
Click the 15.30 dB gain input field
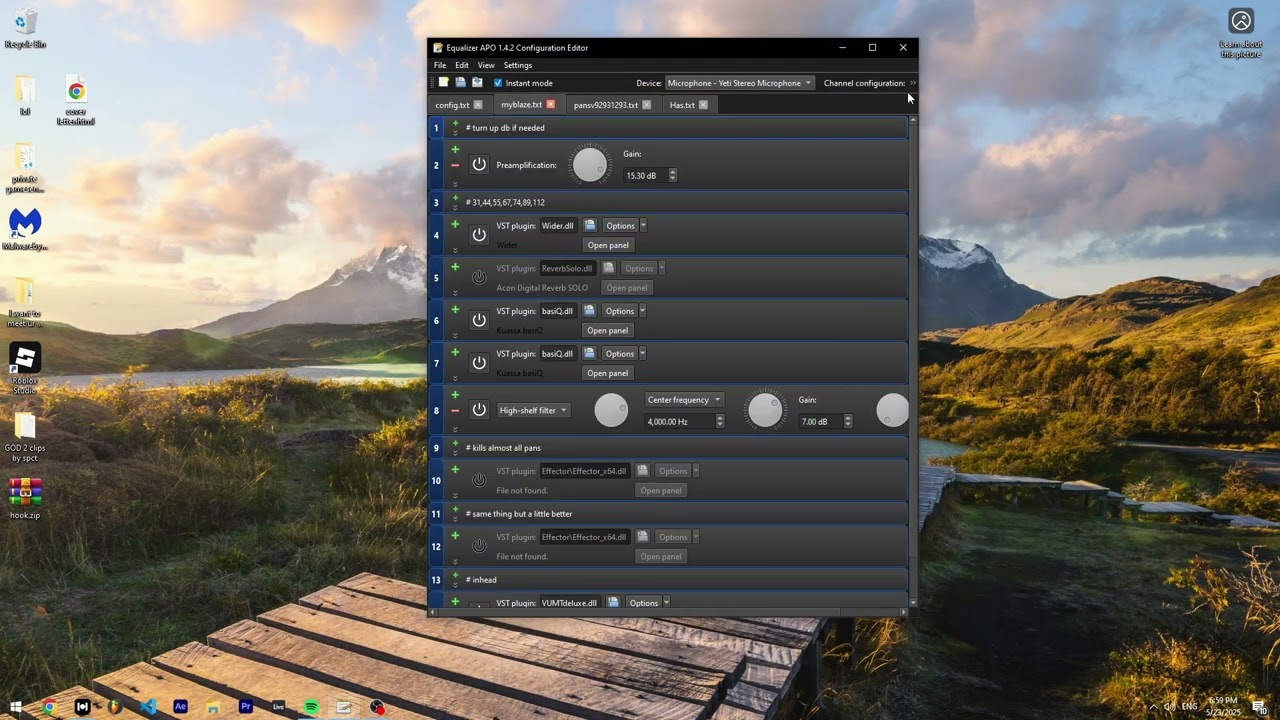[x=645, y=176]
